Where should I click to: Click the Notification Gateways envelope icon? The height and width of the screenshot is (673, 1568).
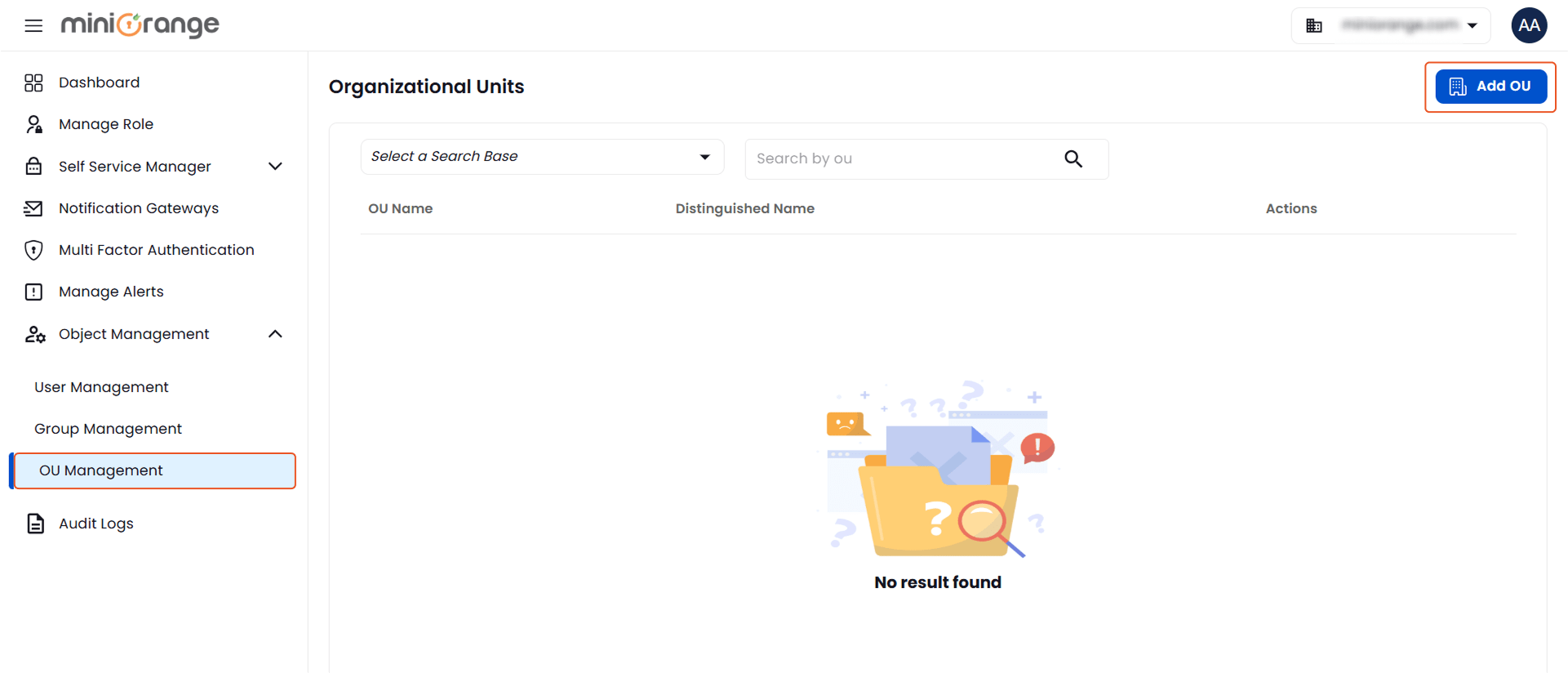click(x=33, y=208)
